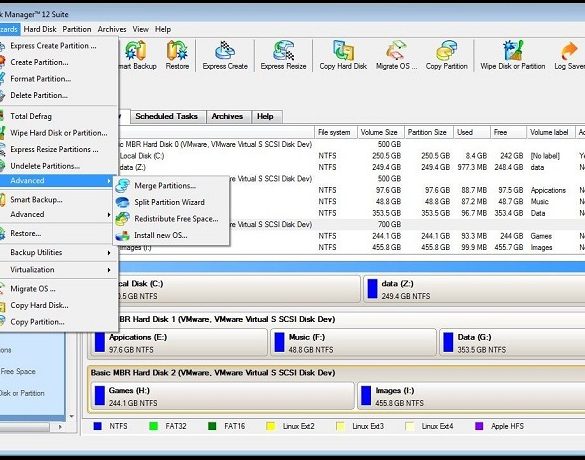Image resolution: width=585 pixels, height=460 pixels.
Task: Expand the highlighted Advanced submenu
Action: pyautogui.click(x=59, y=181)
